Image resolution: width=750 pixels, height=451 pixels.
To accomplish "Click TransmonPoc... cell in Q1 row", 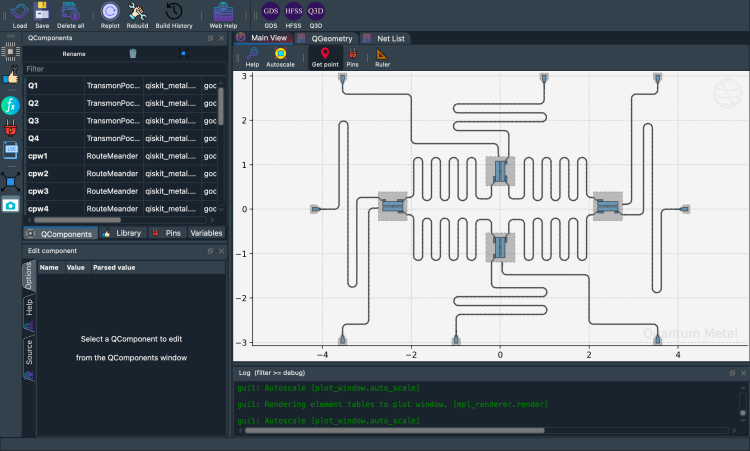I will point(113,86).
